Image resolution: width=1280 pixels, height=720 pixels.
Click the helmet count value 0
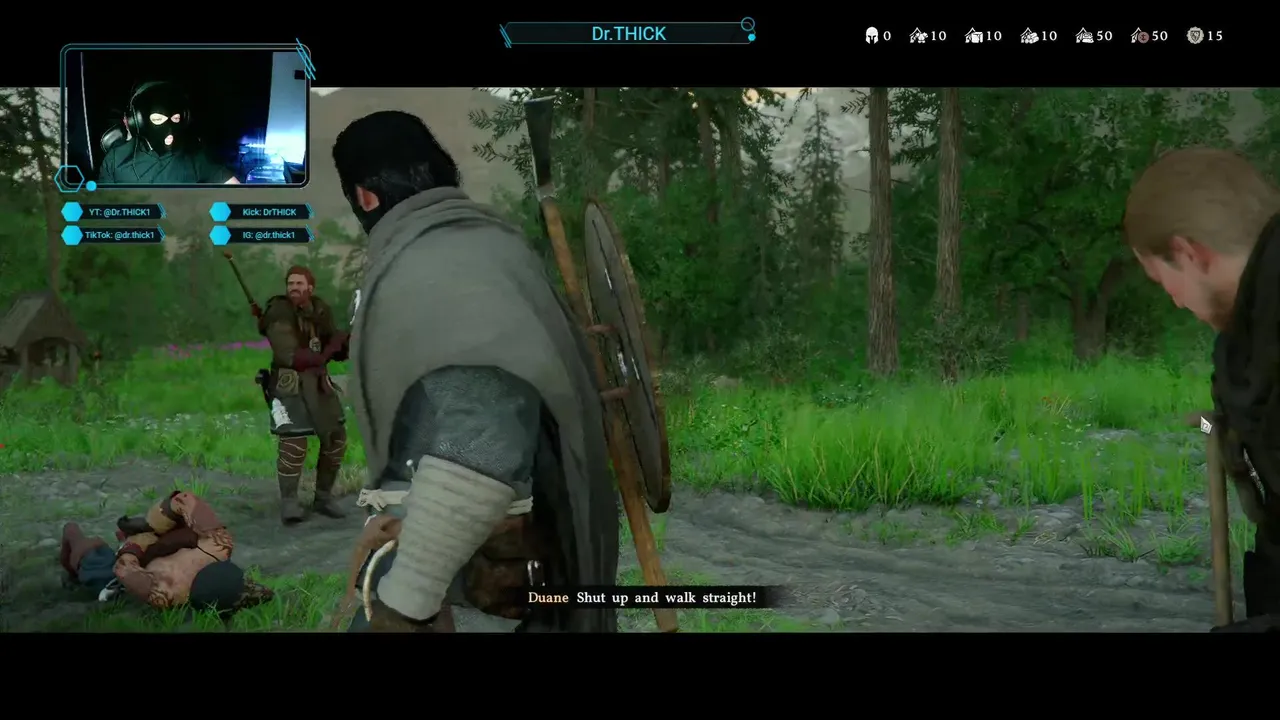point(887,36)
